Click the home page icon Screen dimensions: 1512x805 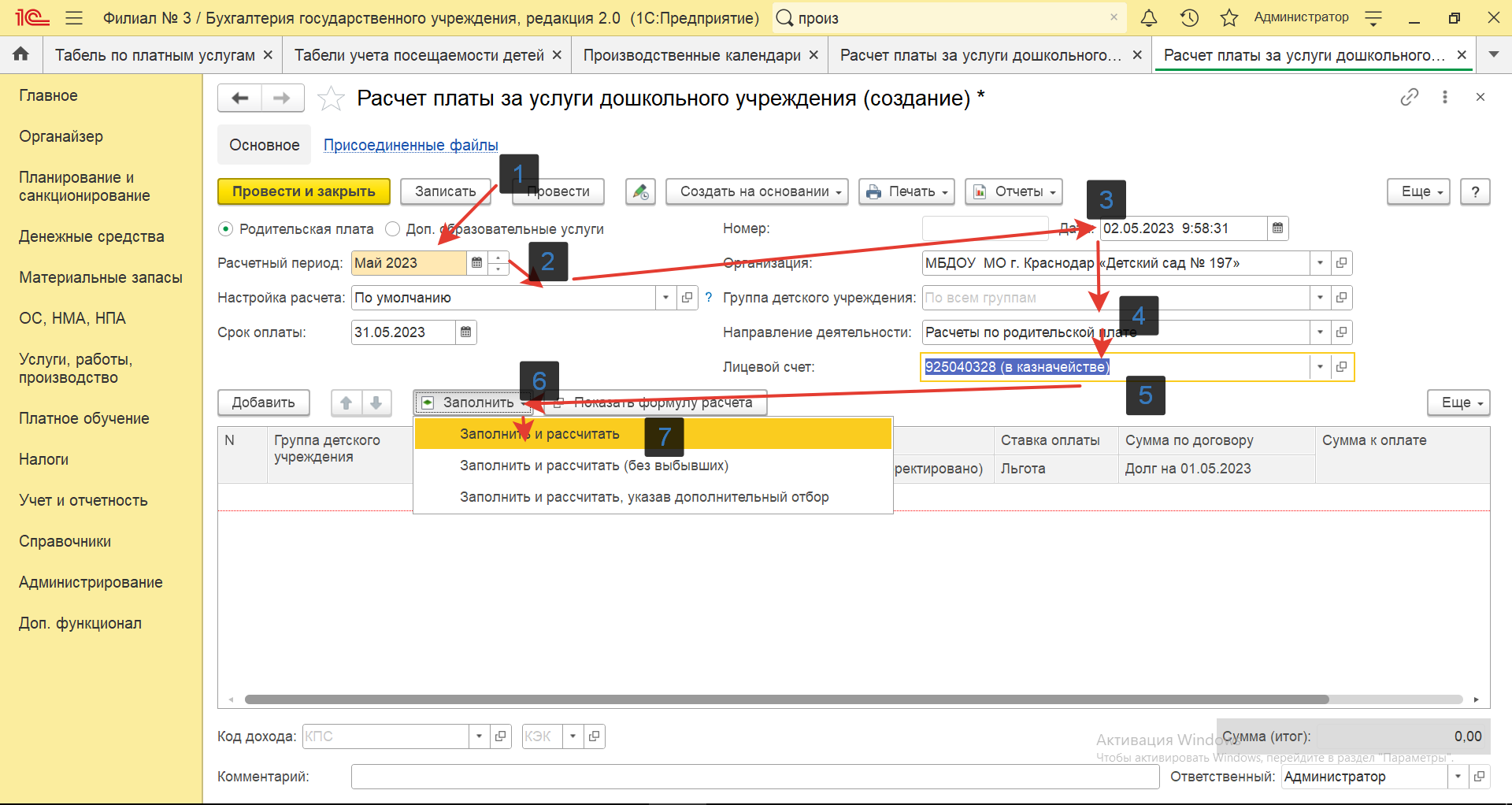pos(21,54)
